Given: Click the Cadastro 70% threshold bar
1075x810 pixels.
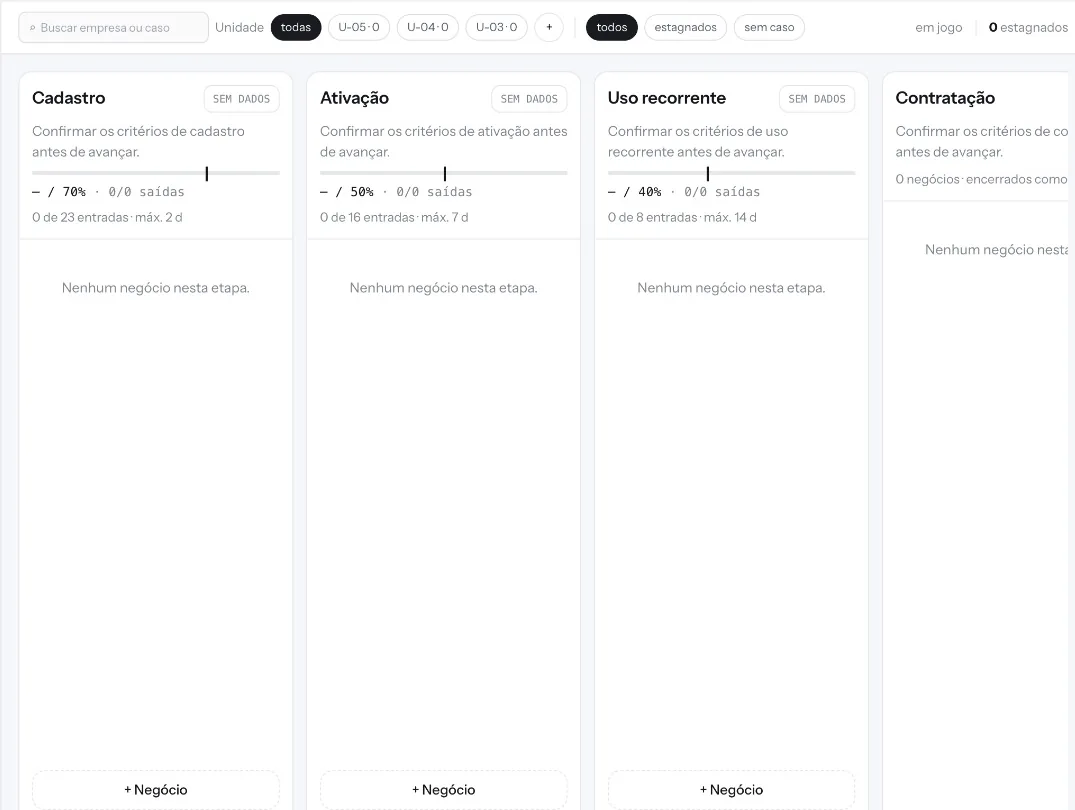Looking at the screenshot, I should (x=156, y=174).
